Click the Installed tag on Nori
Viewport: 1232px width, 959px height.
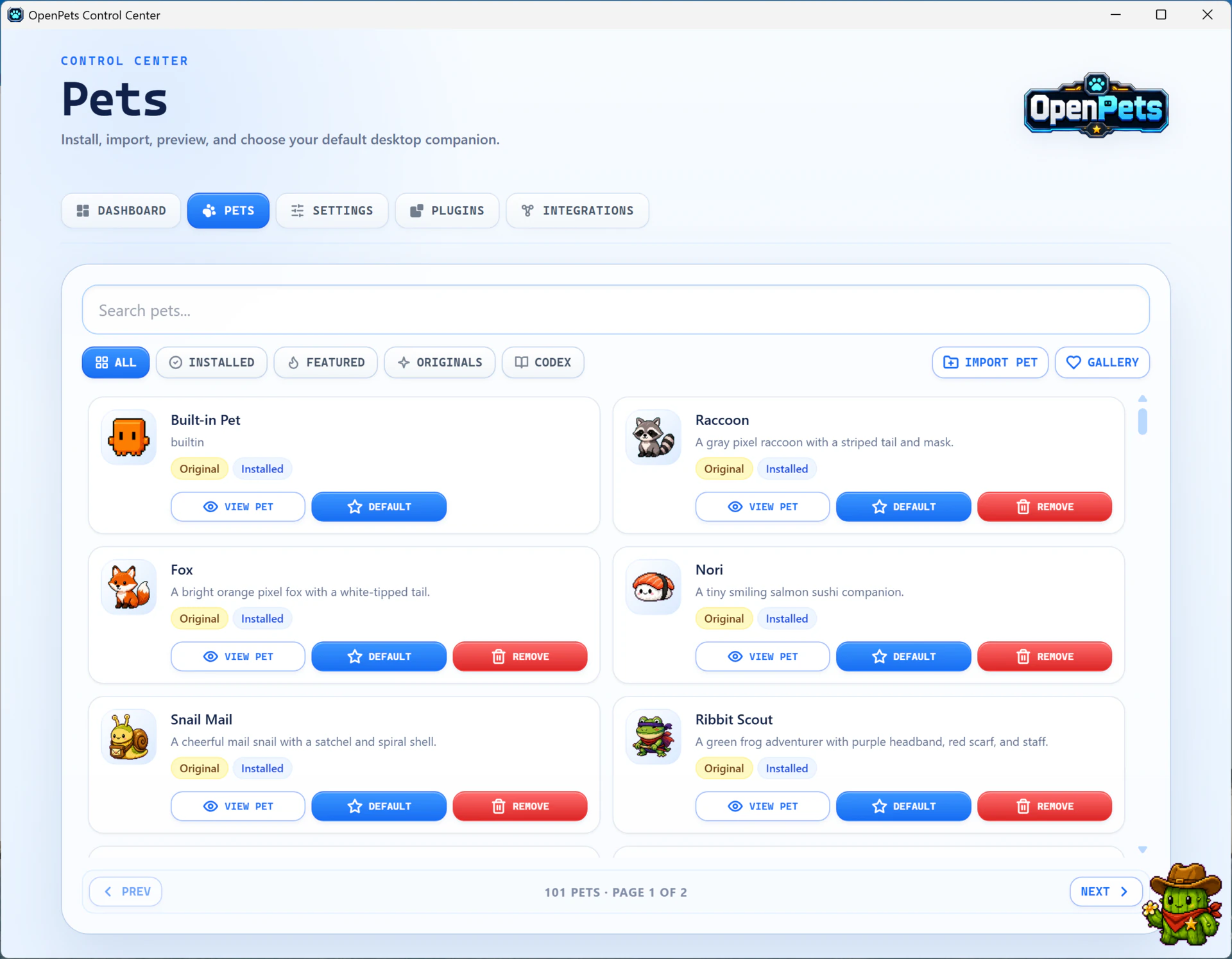click(x=787, y=619)
